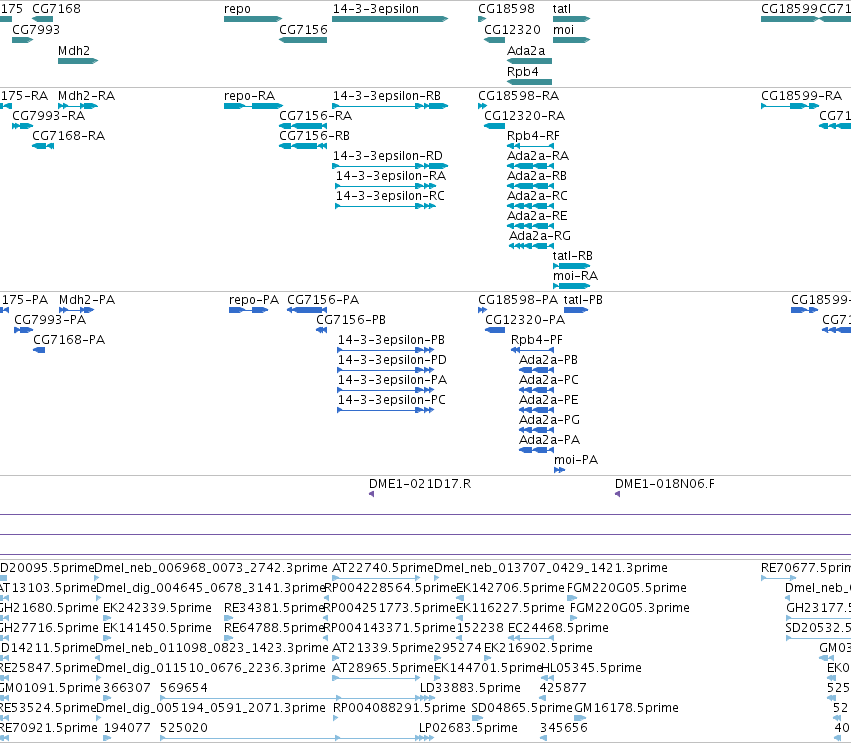Select protein moi-PA
Screen dimensions: 851x743
click(560, 470)
